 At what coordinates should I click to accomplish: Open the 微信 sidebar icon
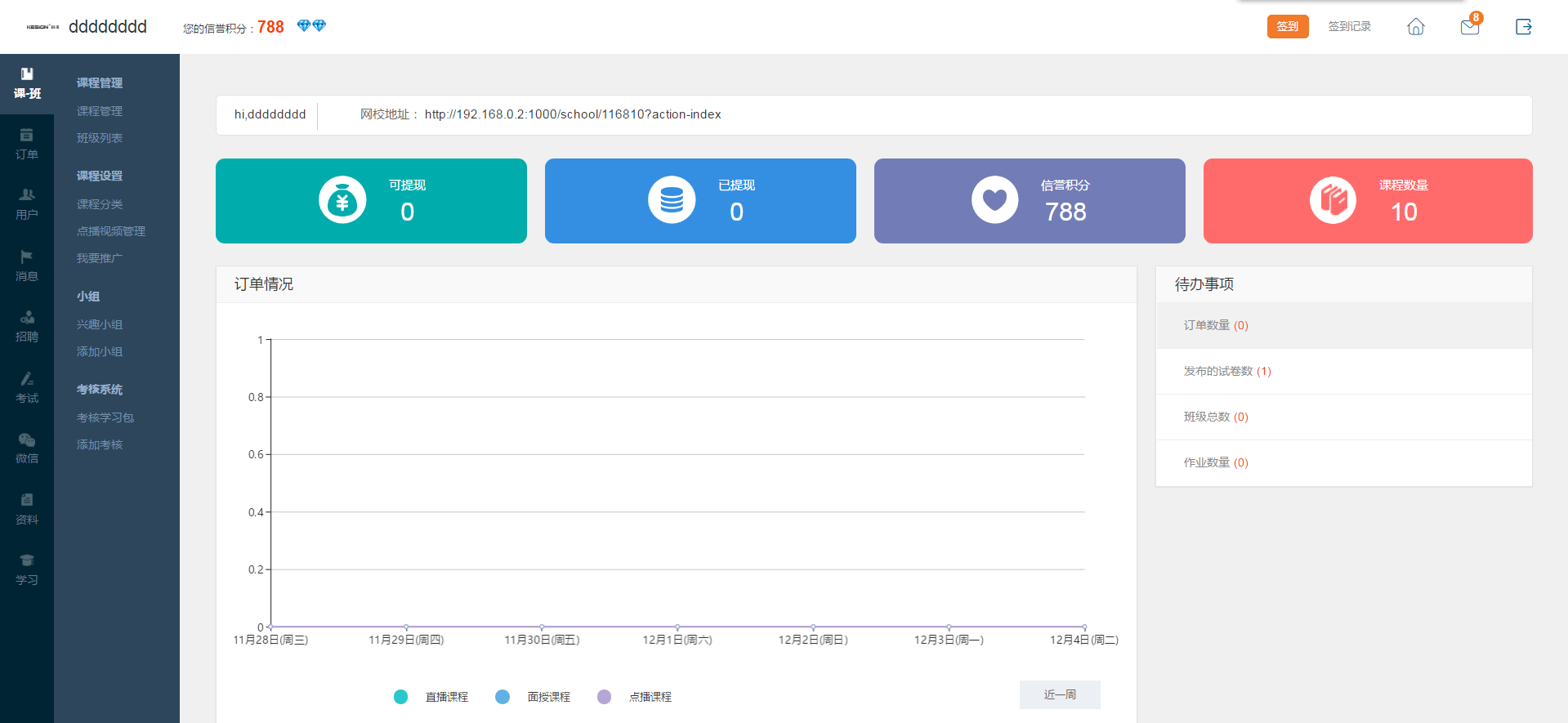[27, 448]
